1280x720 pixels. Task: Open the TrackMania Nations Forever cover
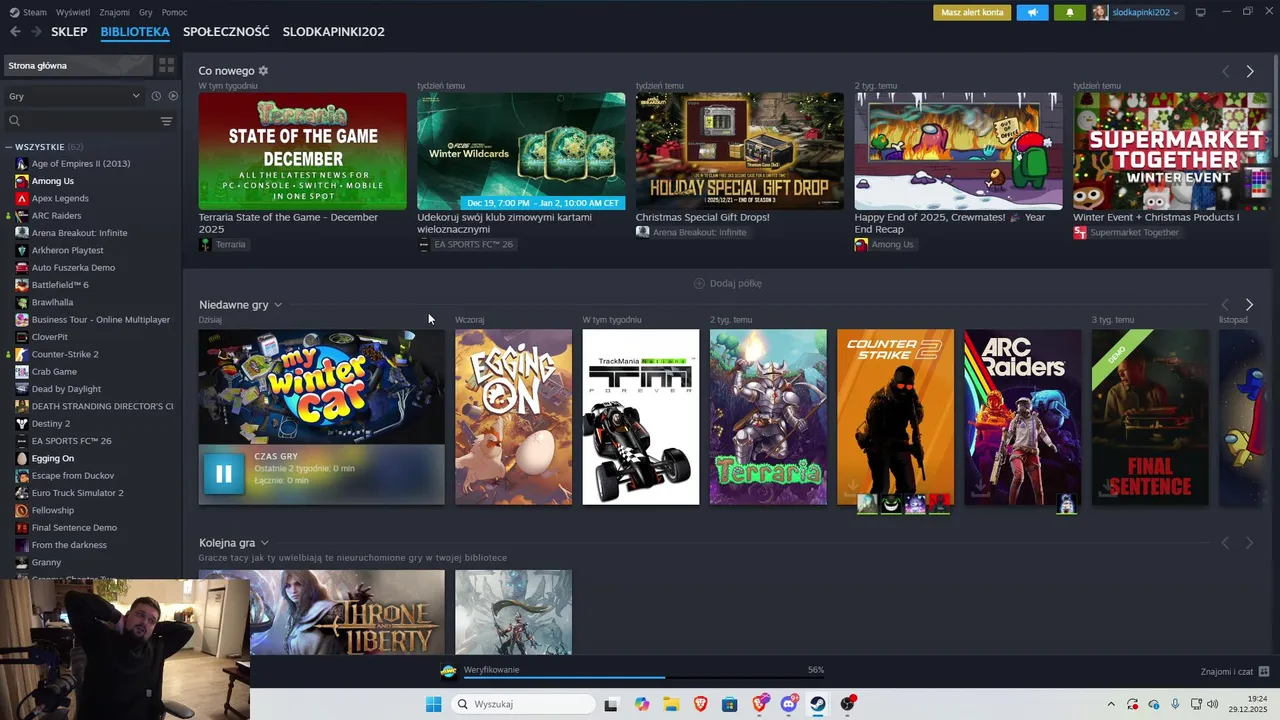(641, 417)
